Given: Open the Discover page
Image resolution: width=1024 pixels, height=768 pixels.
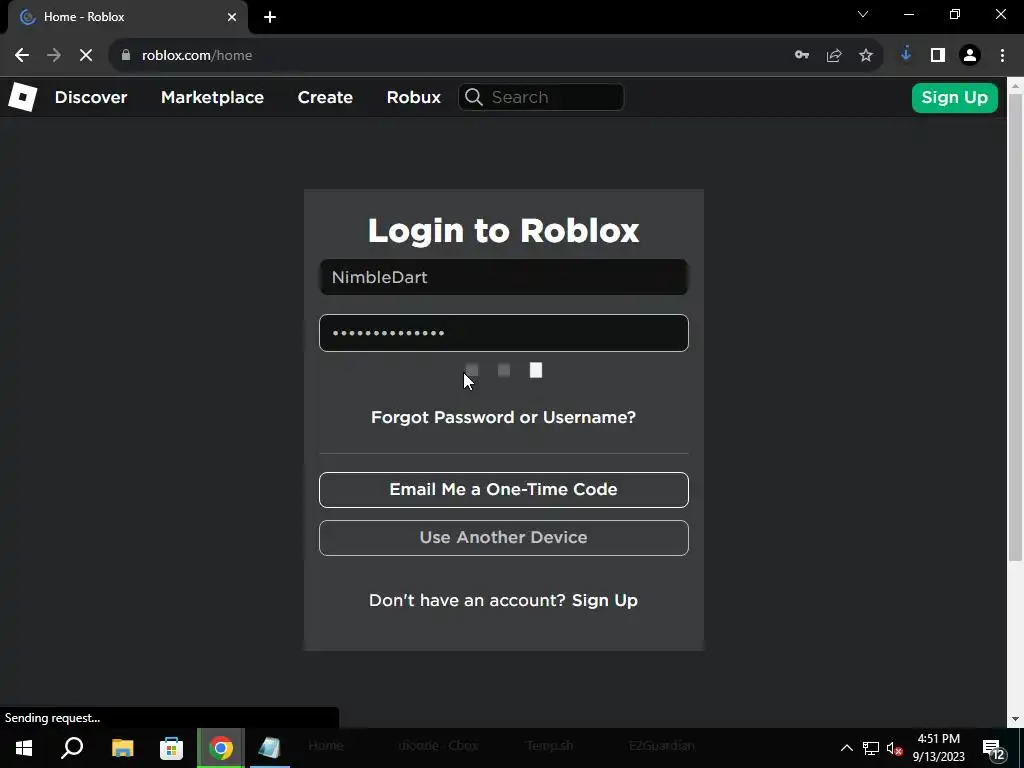Looking at the screenshot, I should (x=91, y=97).
